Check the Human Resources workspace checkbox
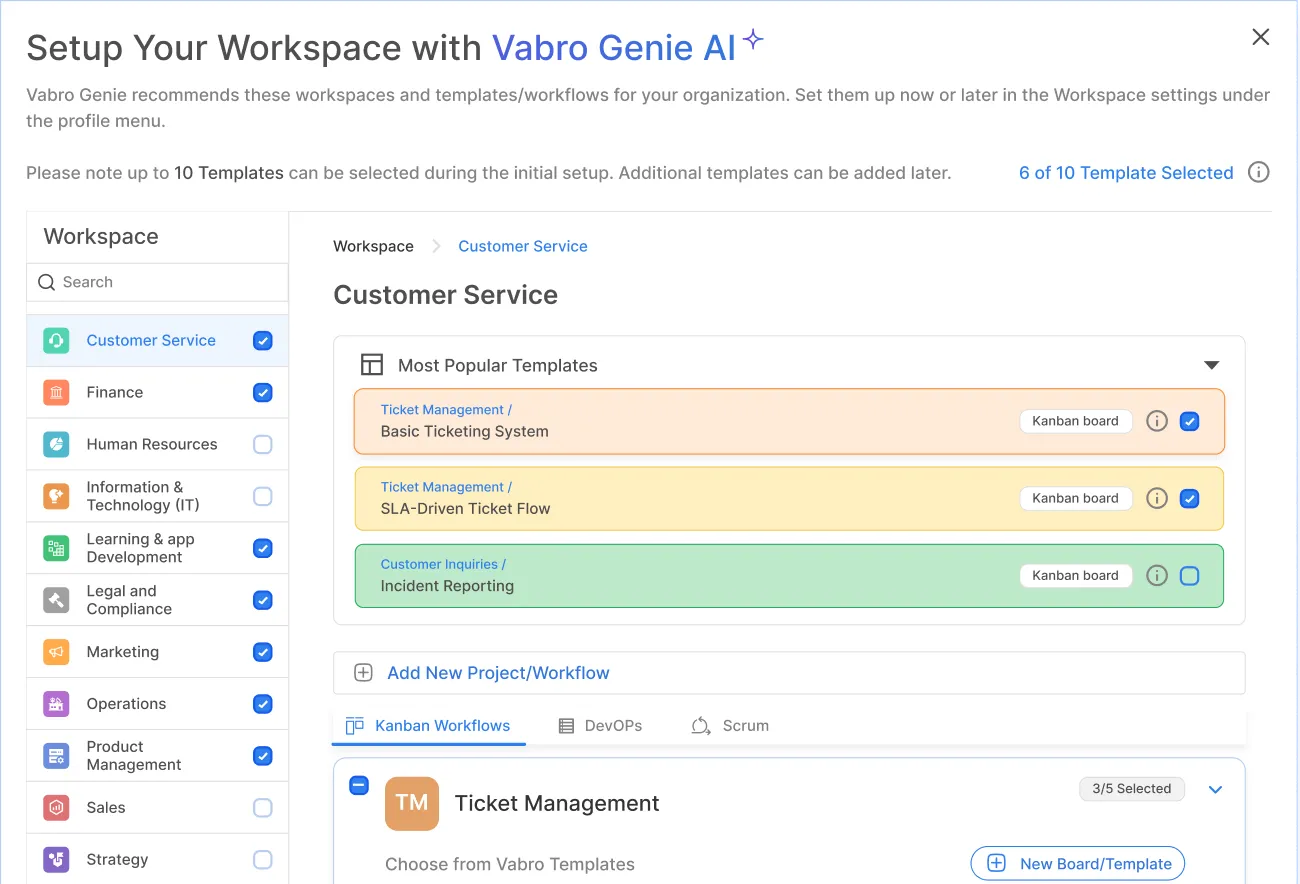Screen dimensions: 1300x884 [262, 445]
